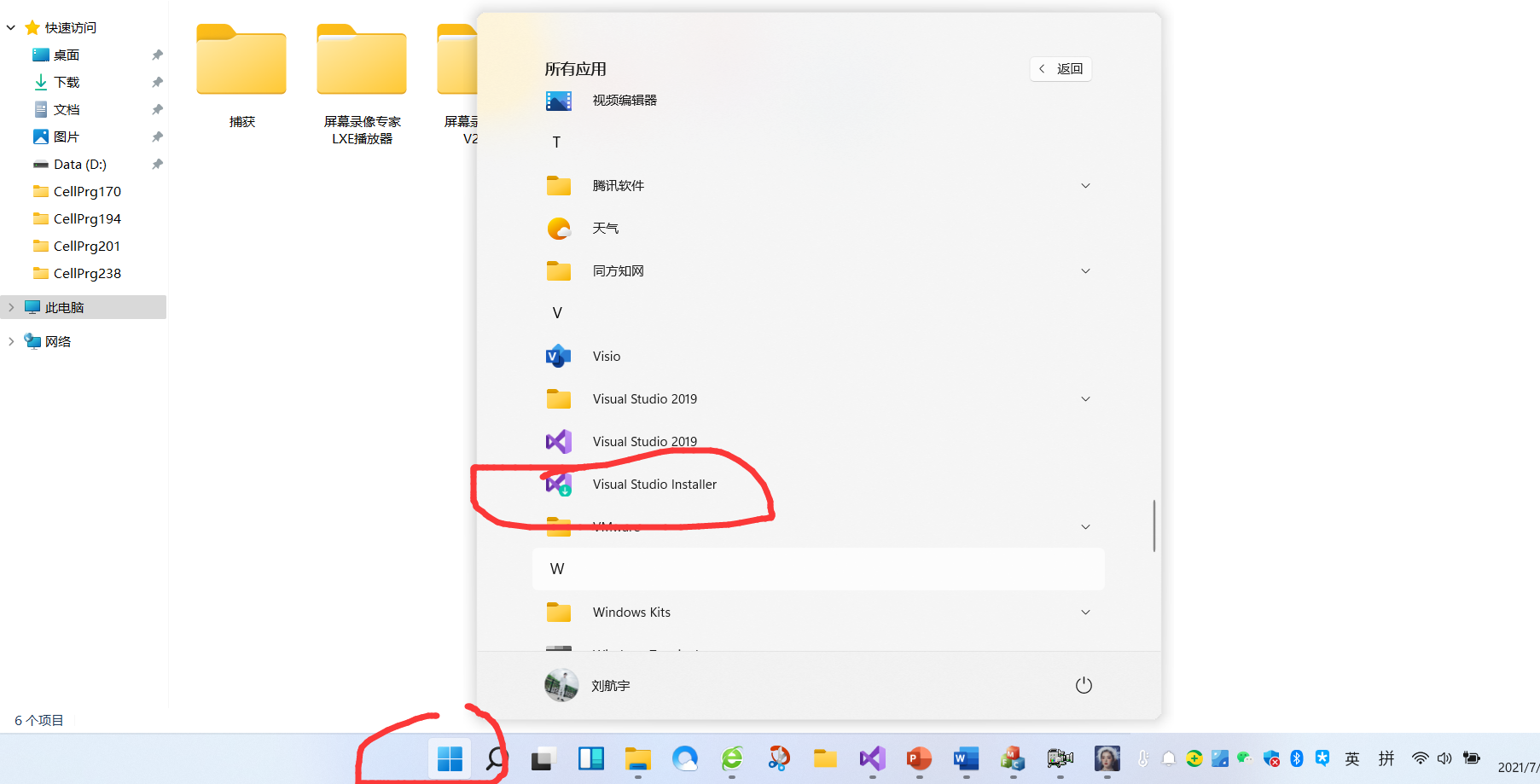
Task: Expand the 同方知网 folder
Action: pos(818,271)
